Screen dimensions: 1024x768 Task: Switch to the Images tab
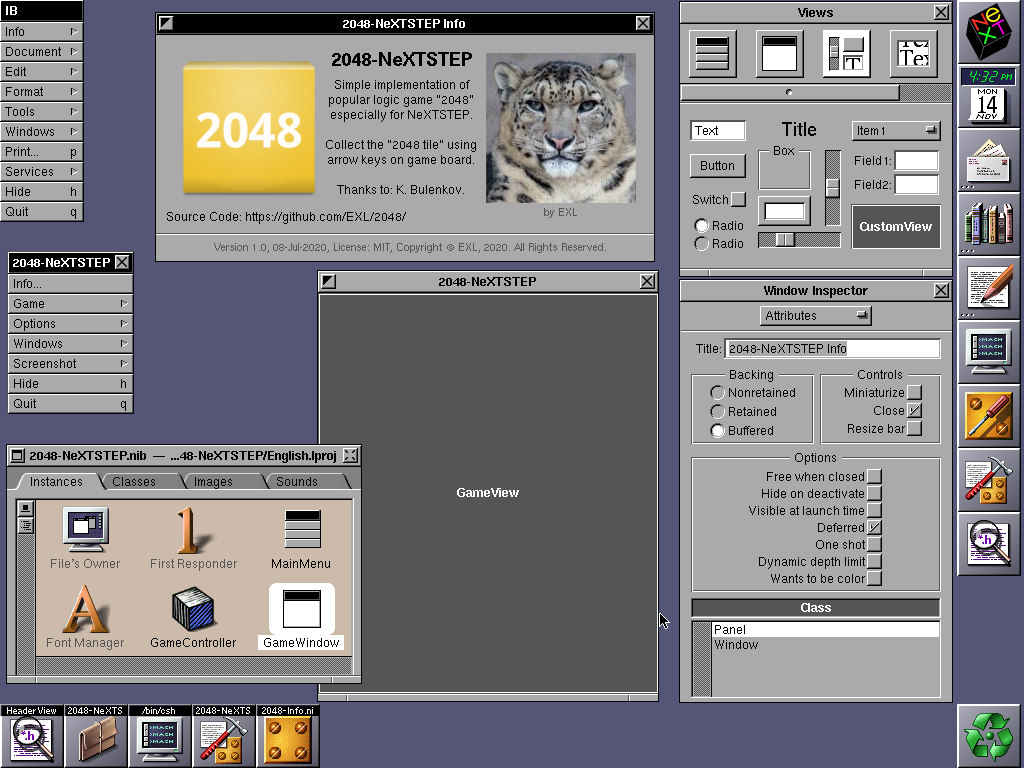click(215, 481)
